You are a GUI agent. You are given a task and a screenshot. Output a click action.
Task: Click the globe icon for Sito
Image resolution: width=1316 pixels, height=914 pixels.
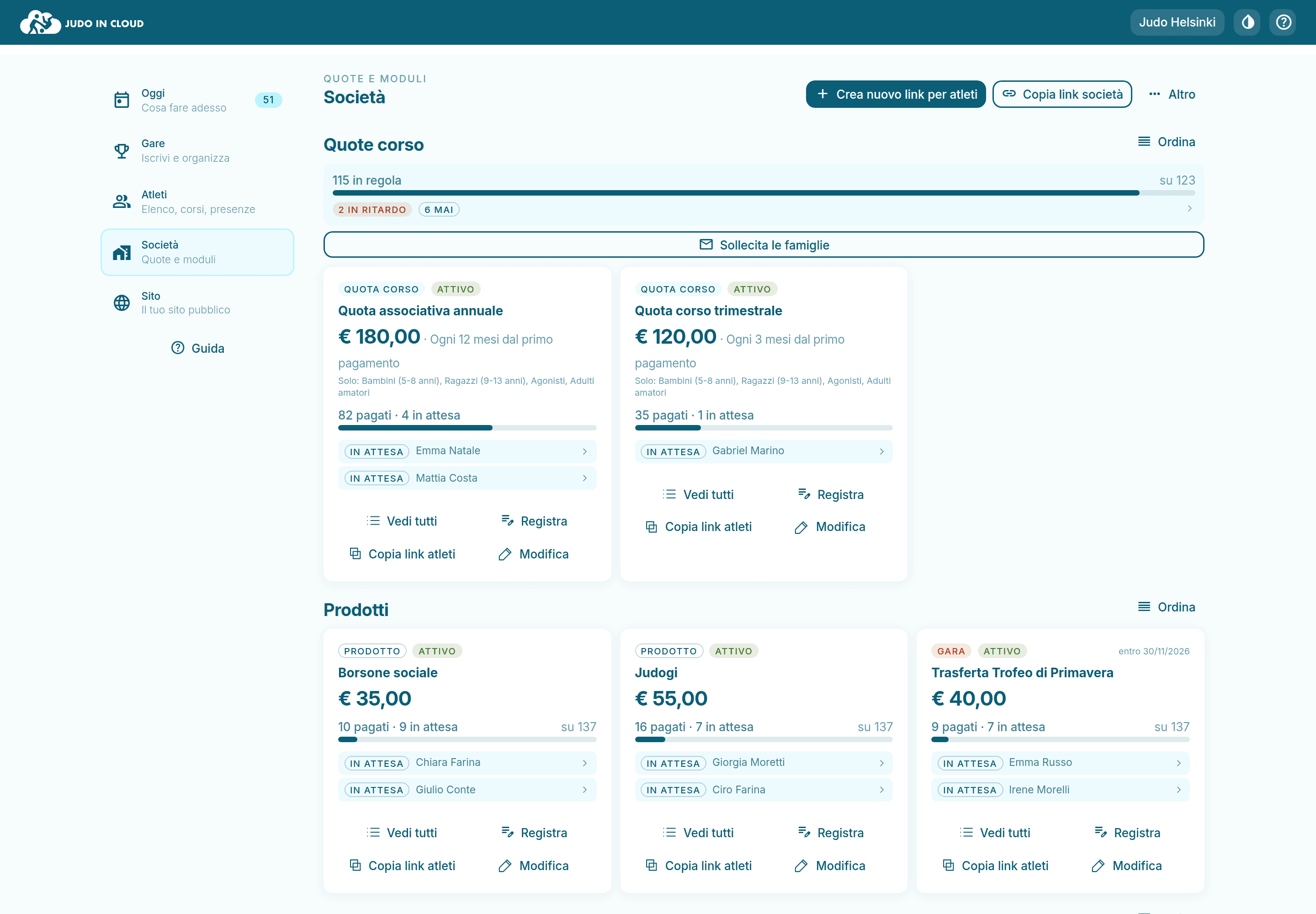coord(122,303)
